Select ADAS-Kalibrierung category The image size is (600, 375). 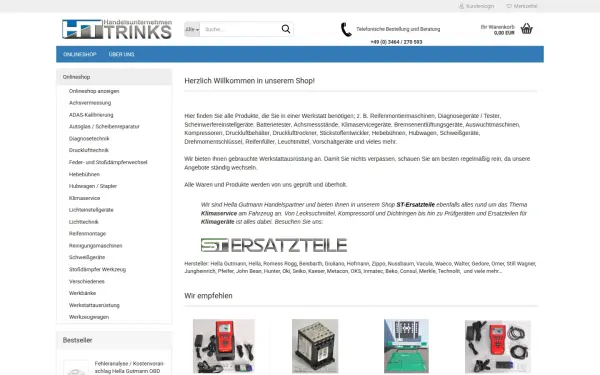(91, 115)
